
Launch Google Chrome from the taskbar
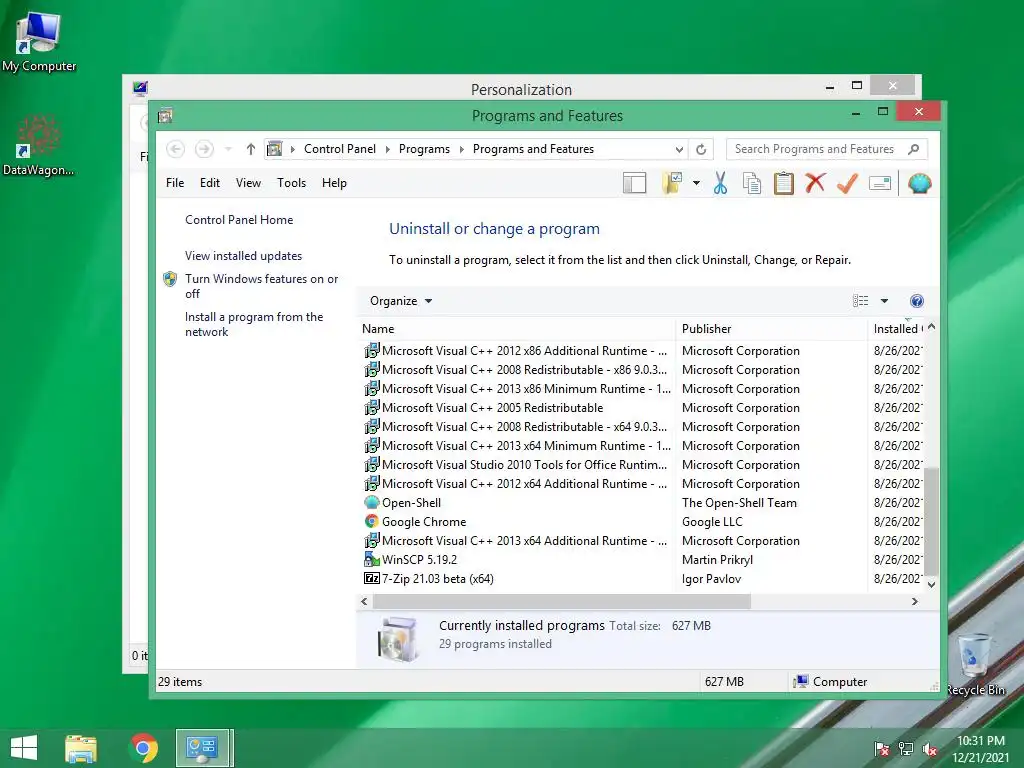[x=144, y=748]
